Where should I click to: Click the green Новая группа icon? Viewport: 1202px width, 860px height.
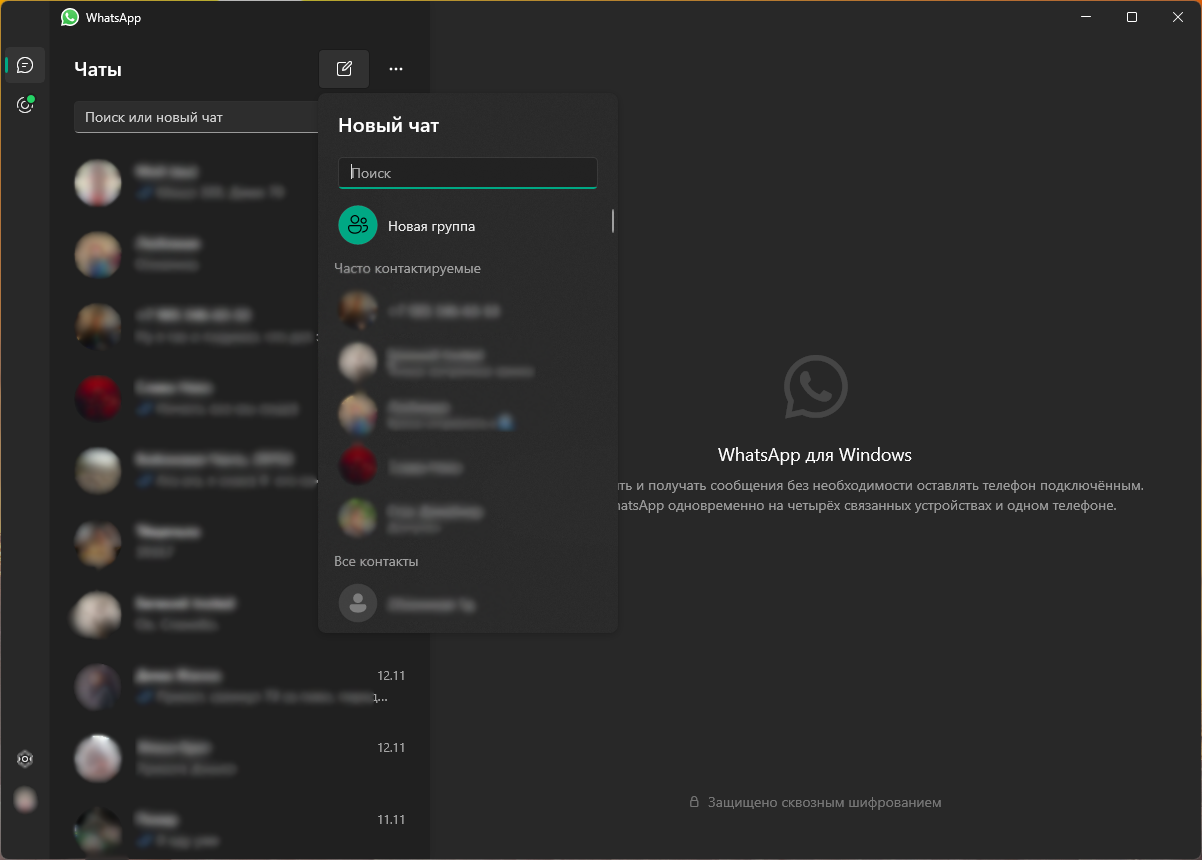[358, 226]
